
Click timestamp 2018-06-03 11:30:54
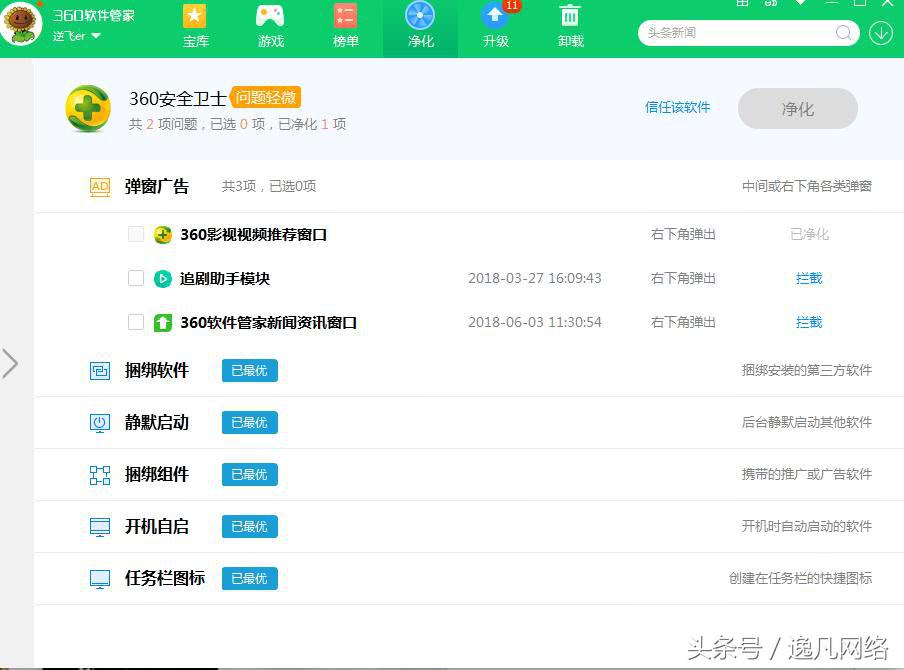pyautogui.click(x=534, y=322)
